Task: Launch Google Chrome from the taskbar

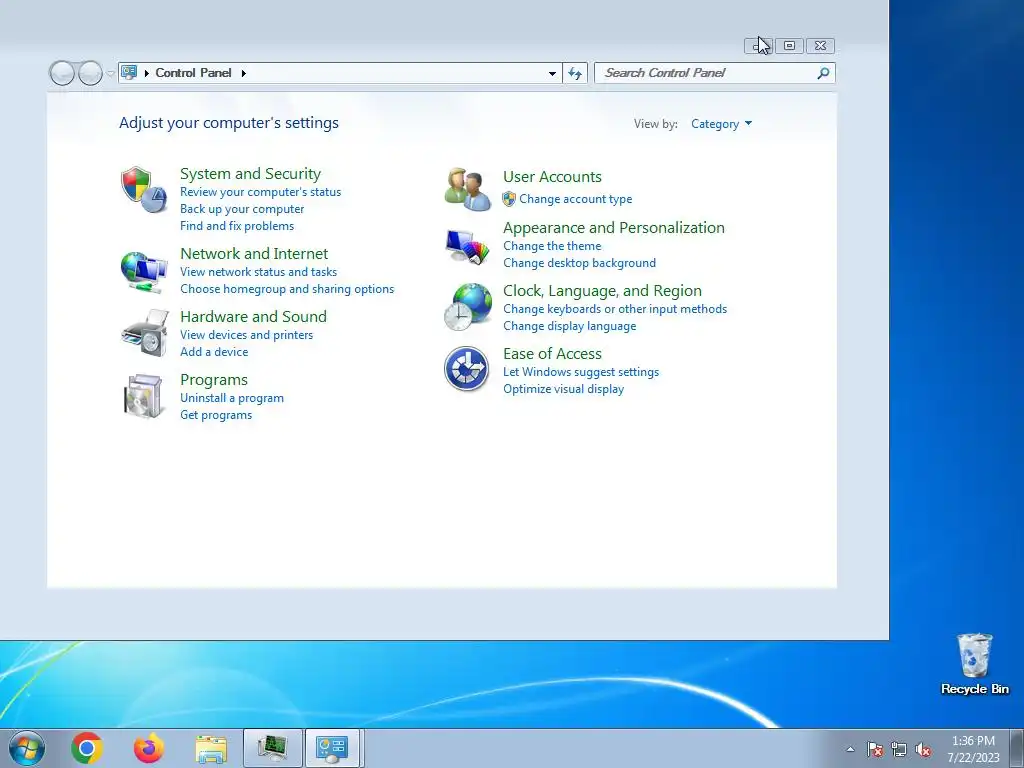Action: tap(87, 748)
